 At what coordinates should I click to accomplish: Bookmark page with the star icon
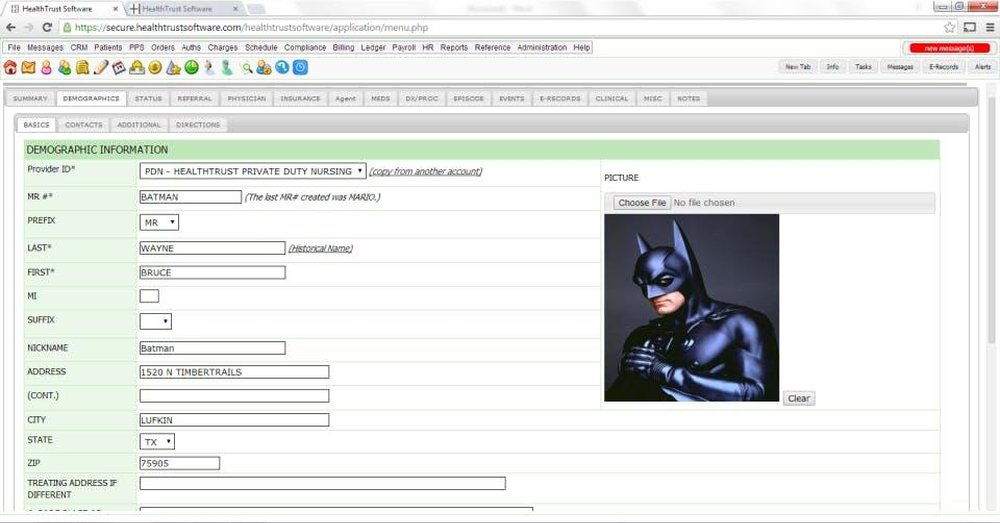pyautogui.click(x=950, y=27)
